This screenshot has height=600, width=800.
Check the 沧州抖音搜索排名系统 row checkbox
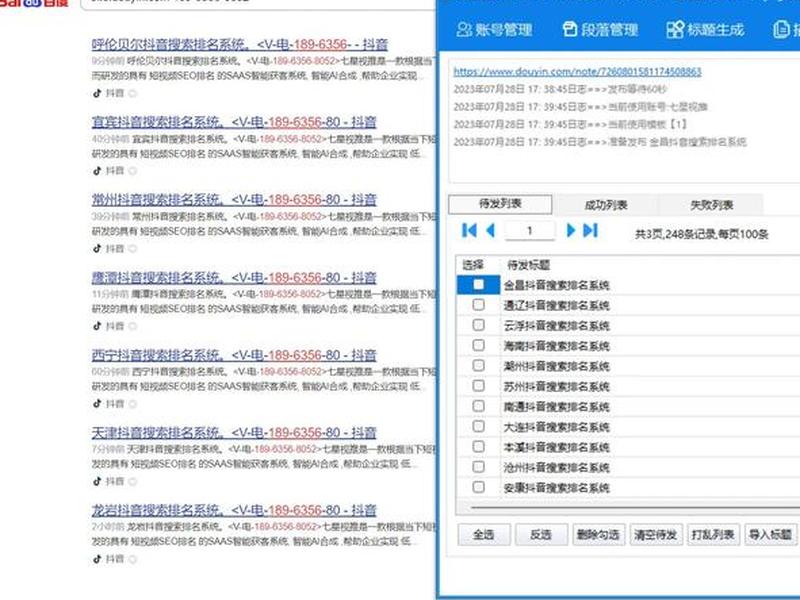[x=479, y=467]
